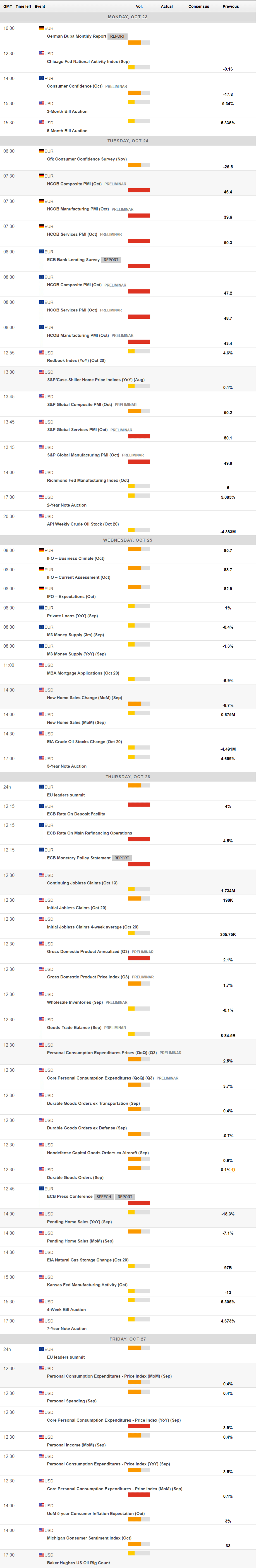Open REPORT badge on ECB Bank Lending Survey
This screenshot has width=256, height=1568.
coord(111,260)
